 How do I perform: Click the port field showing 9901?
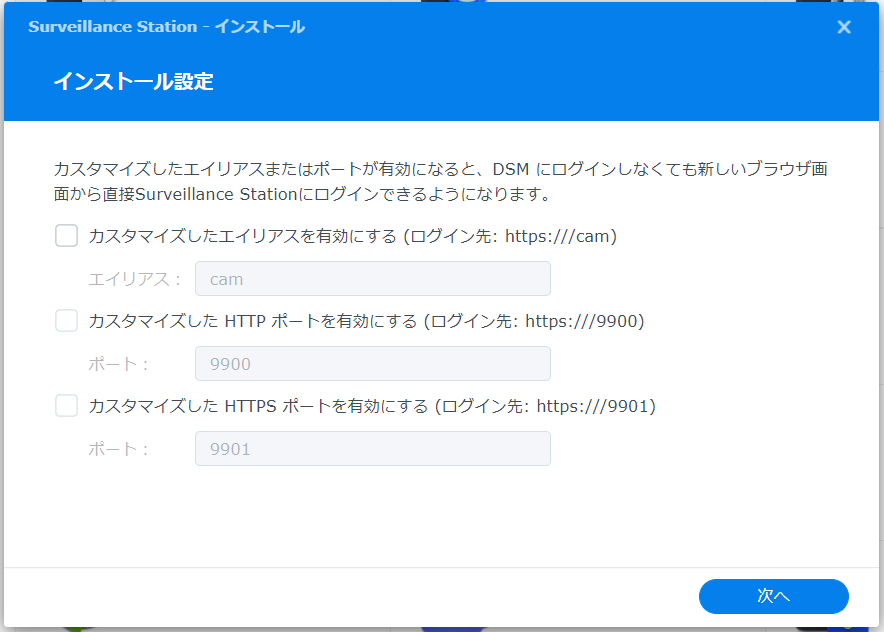coord(373,449)
